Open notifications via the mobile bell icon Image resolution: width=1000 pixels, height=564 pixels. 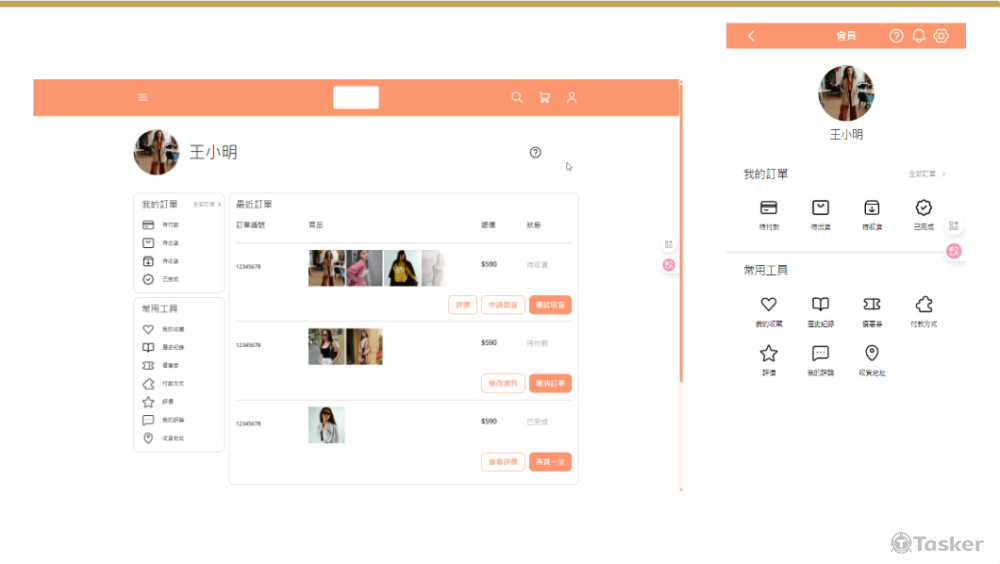[918, 36]
